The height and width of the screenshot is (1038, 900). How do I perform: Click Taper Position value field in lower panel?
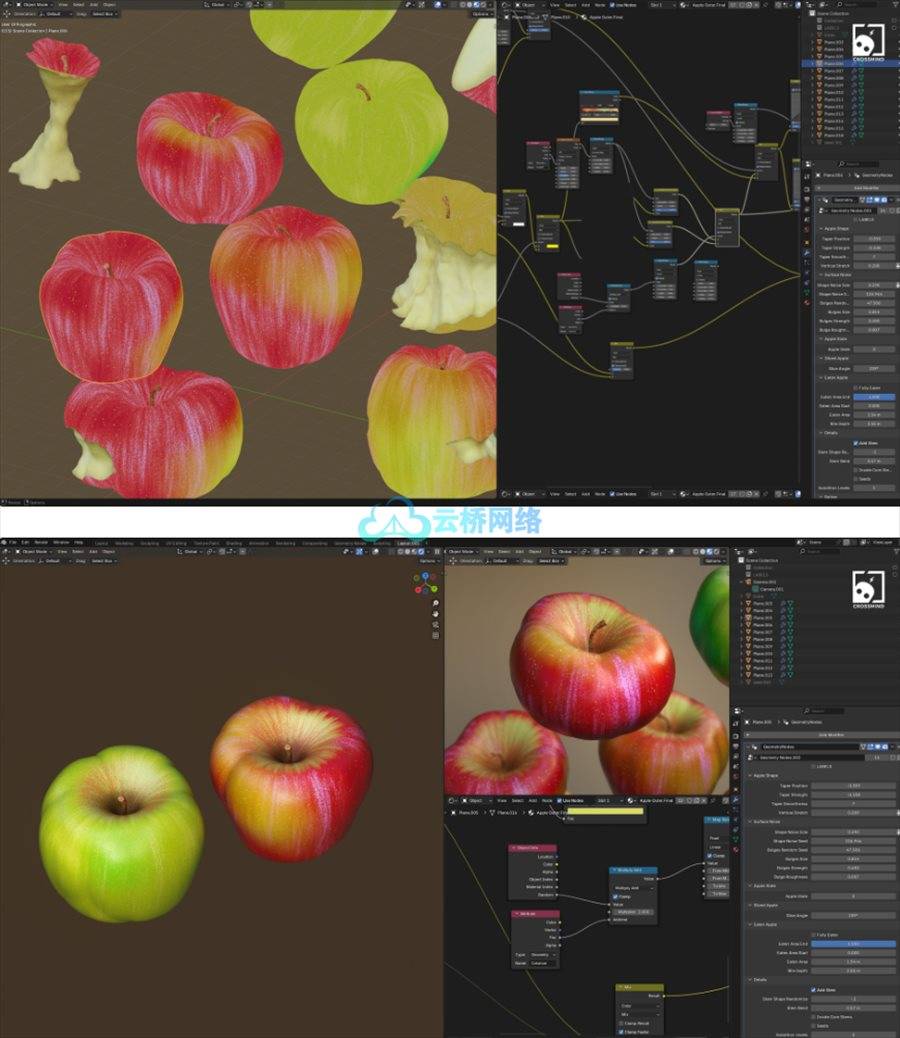854,786
